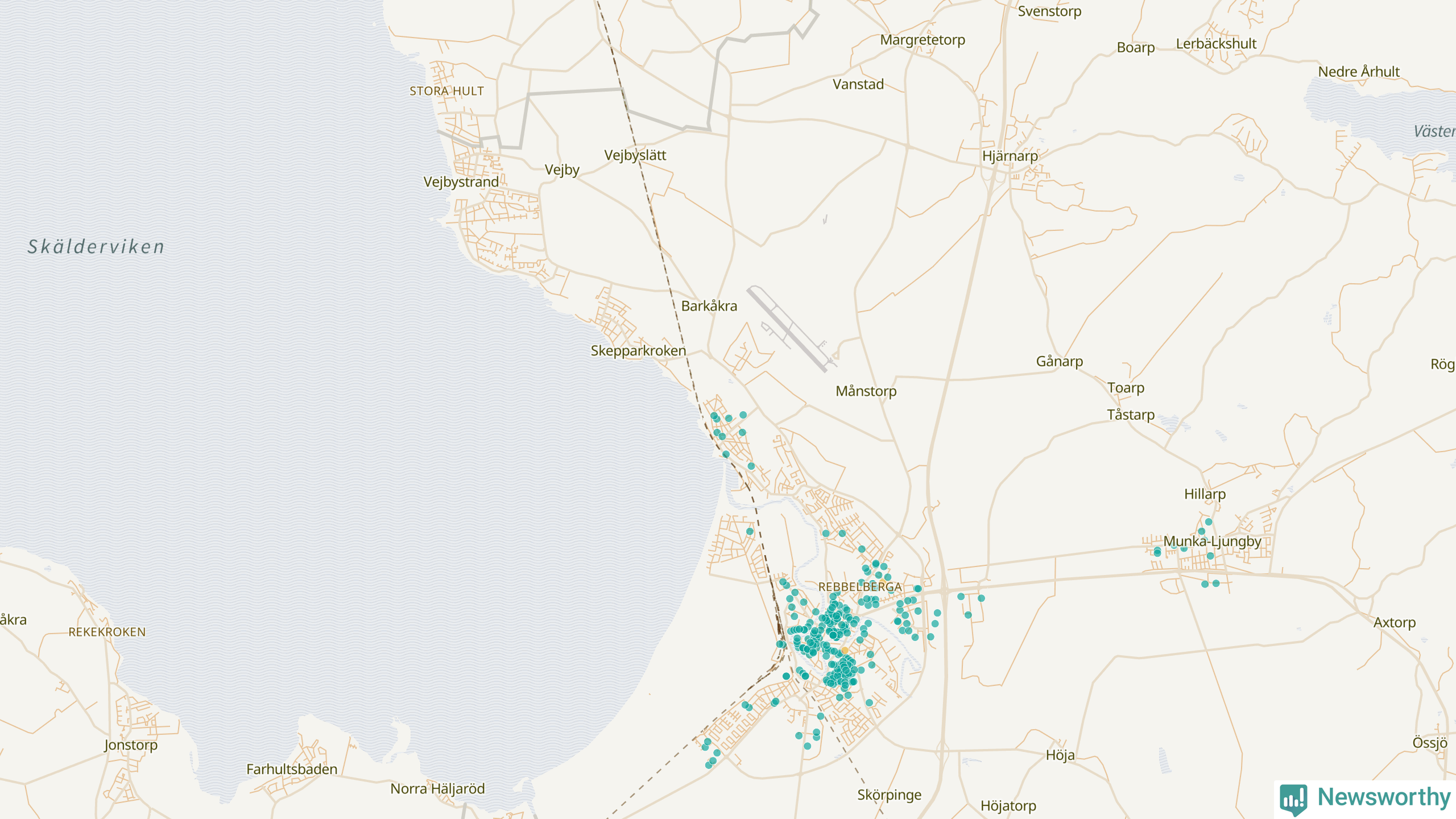
Task: Click the single orange data point
Action: (845, 651)
